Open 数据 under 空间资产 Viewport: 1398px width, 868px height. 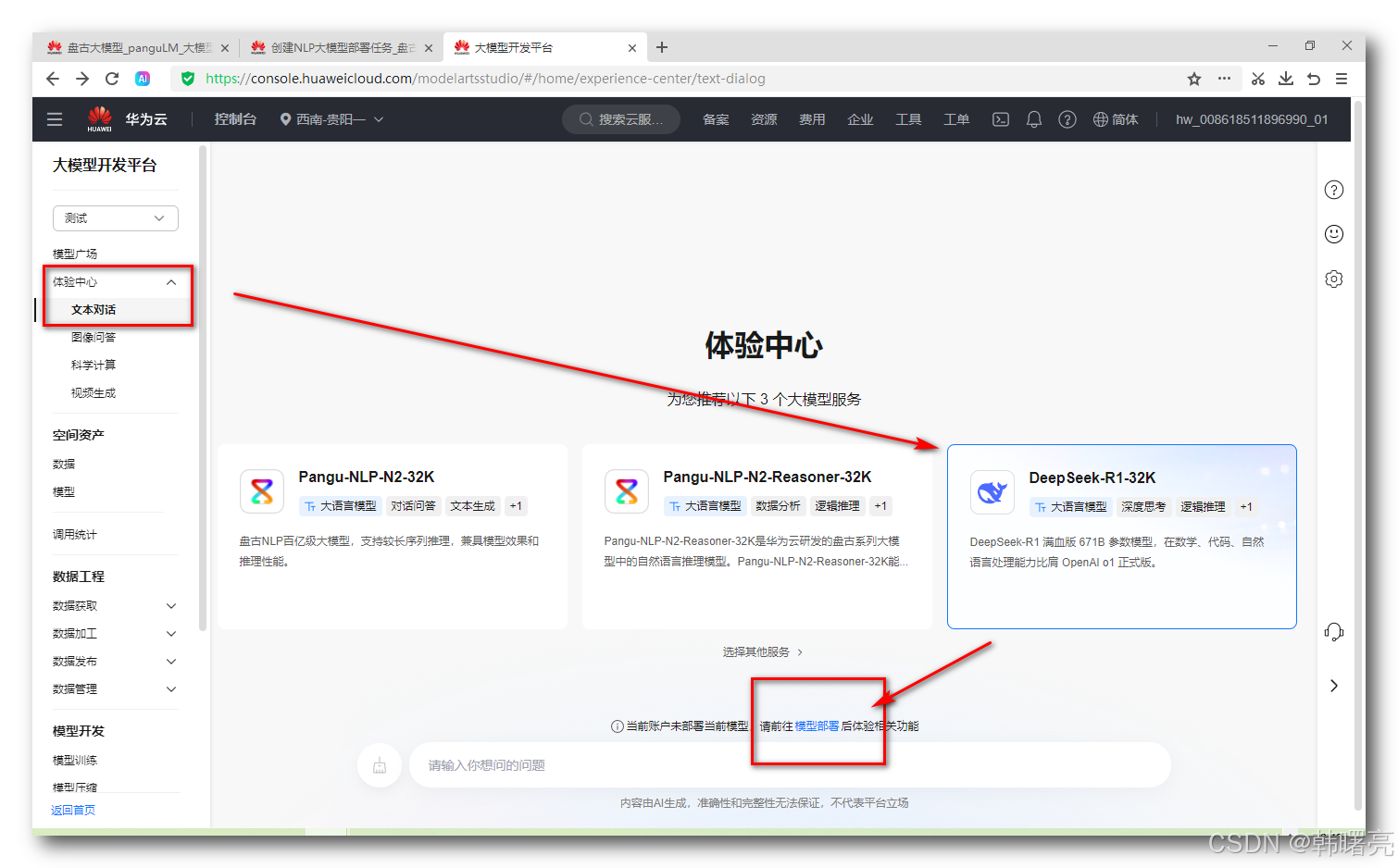point(64,465)
